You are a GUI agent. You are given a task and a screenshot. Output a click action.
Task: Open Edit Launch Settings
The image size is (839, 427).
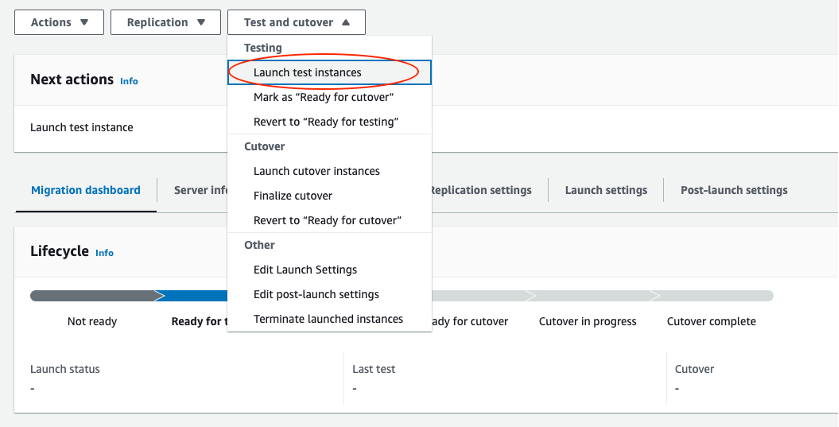click(x=305, y=270)
